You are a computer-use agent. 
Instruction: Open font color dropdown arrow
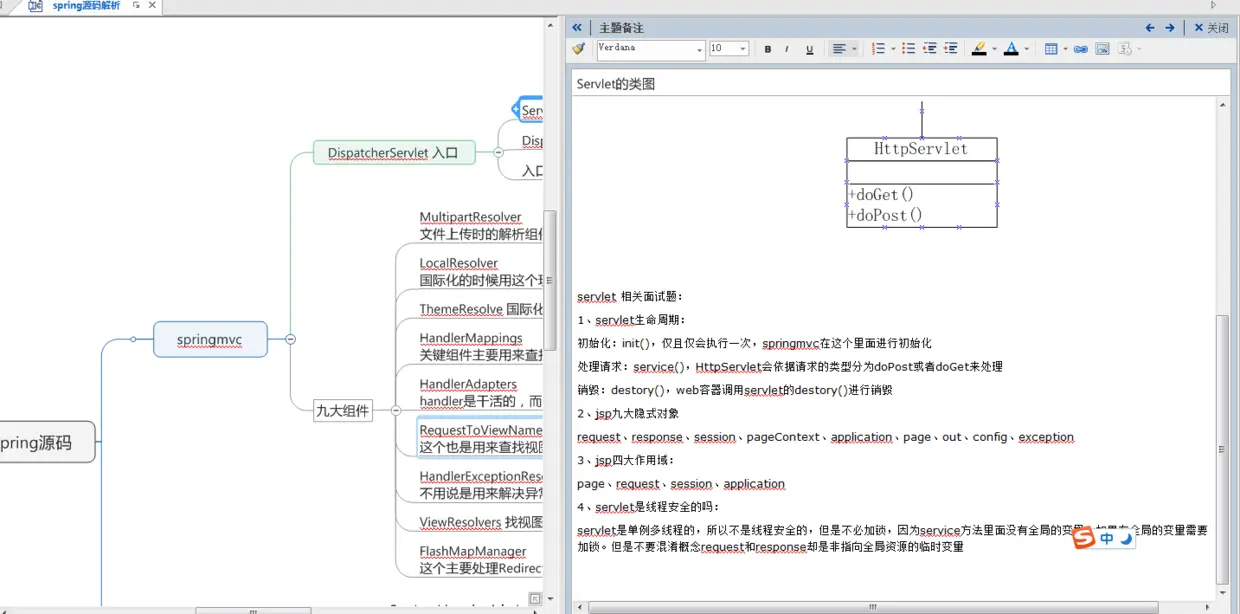(1026, 49)
